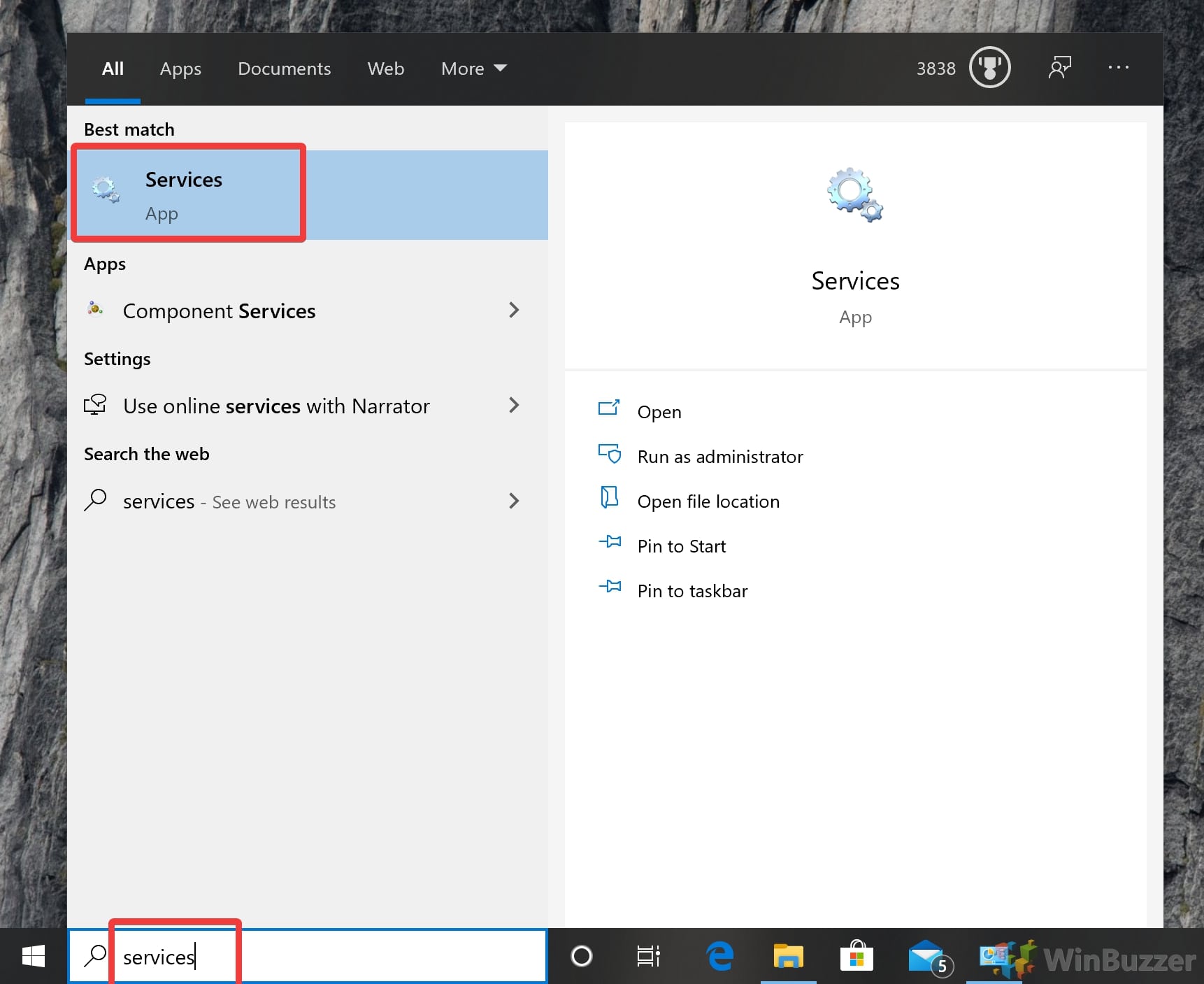Click the large Services icon in preview
Screen dimensions: 1204x984
[855, 194]
